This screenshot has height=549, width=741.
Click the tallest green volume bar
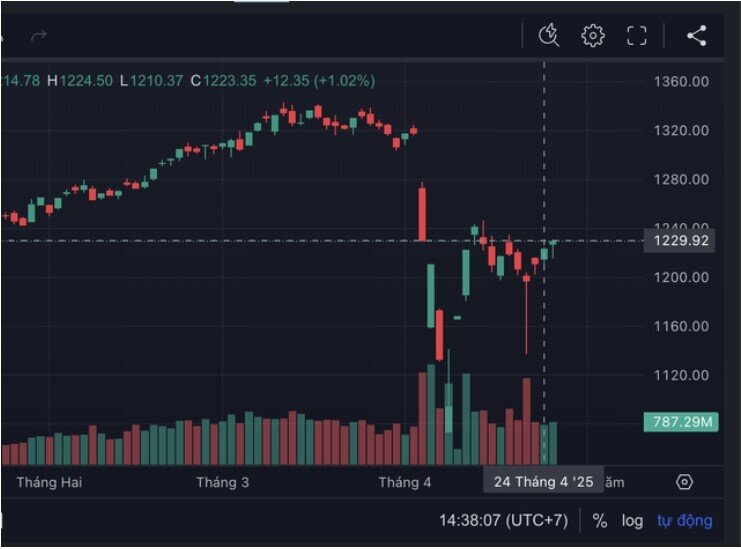point(431,414)
